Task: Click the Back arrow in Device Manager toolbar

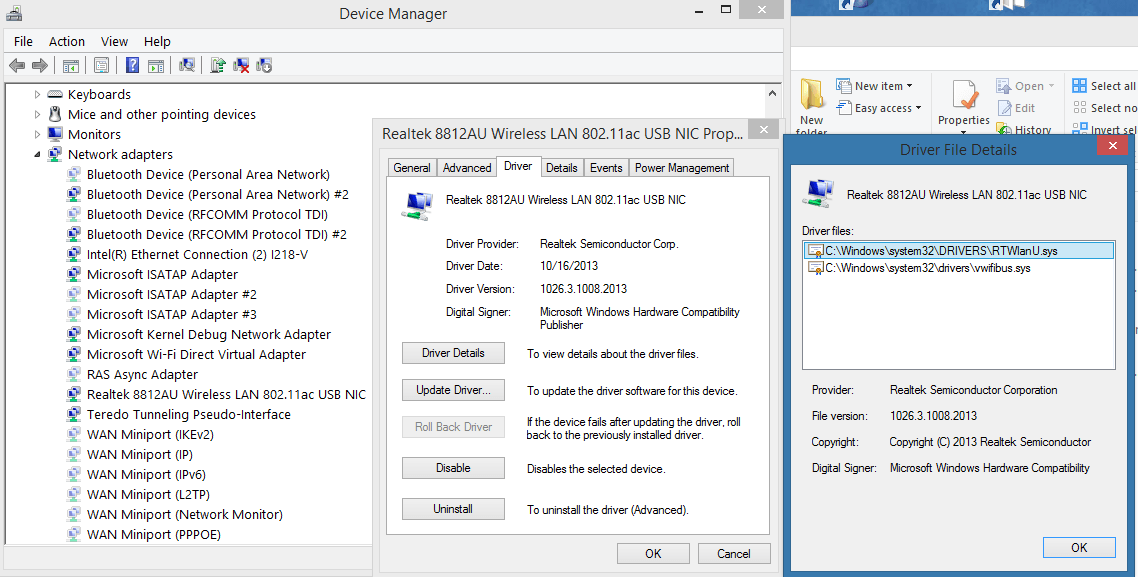Action: (17, 65)
